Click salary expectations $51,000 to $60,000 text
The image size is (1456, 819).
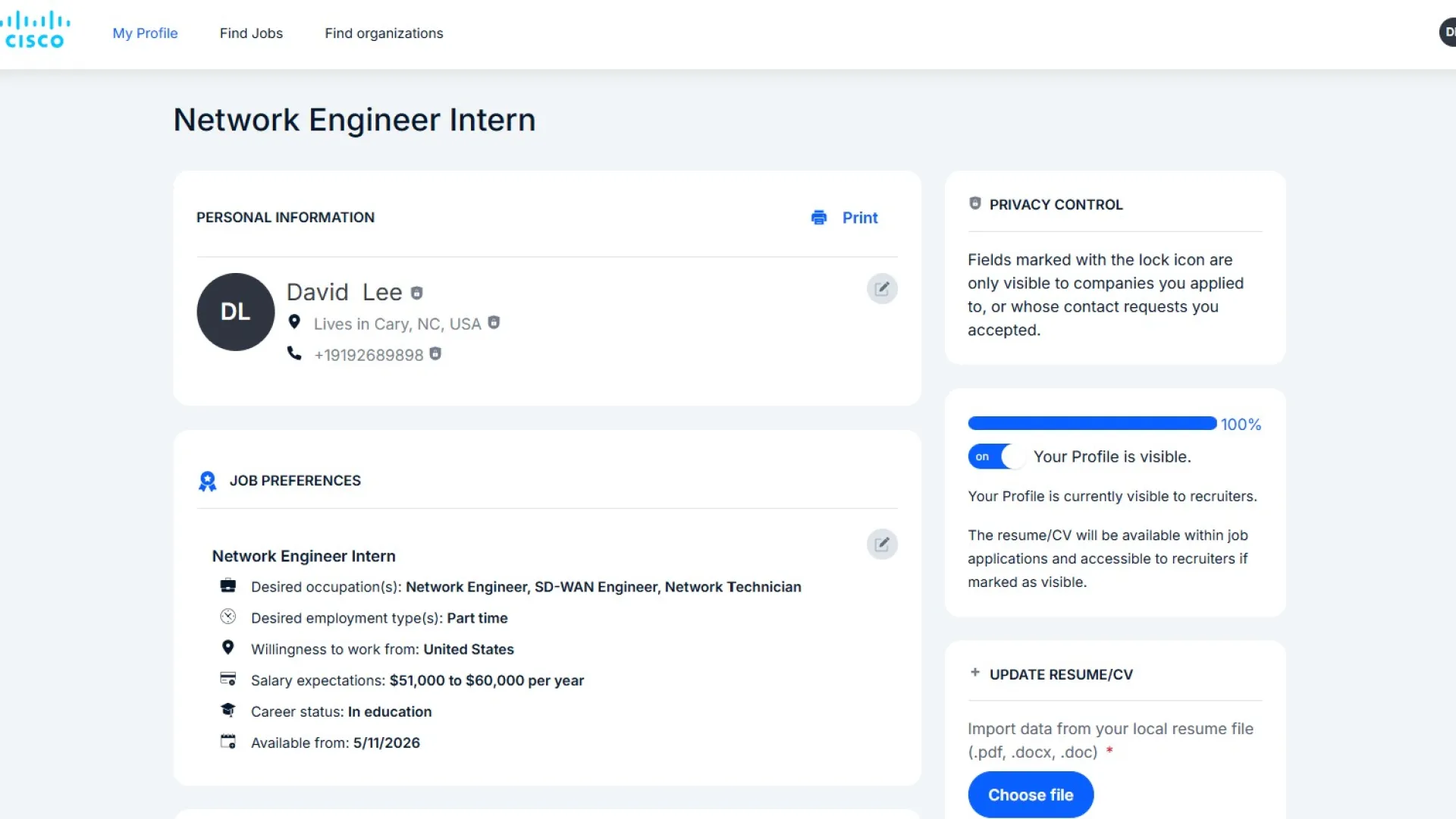click(x=417, y=680)
